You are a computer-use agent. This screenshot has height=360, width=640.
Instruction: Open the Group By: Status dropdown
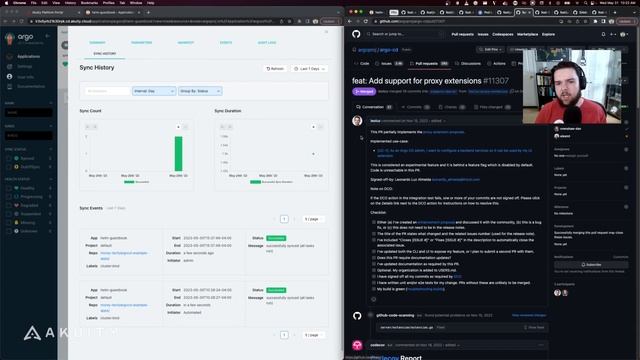(x=200, y=91)
